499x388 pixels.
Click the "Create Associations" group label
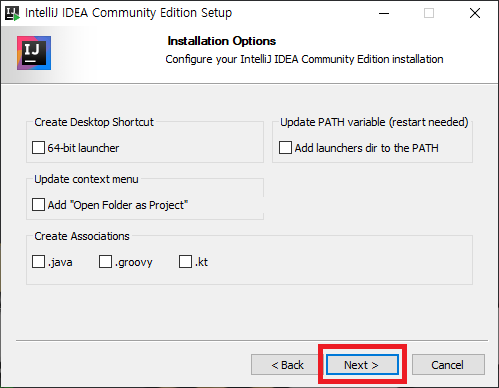82,236
